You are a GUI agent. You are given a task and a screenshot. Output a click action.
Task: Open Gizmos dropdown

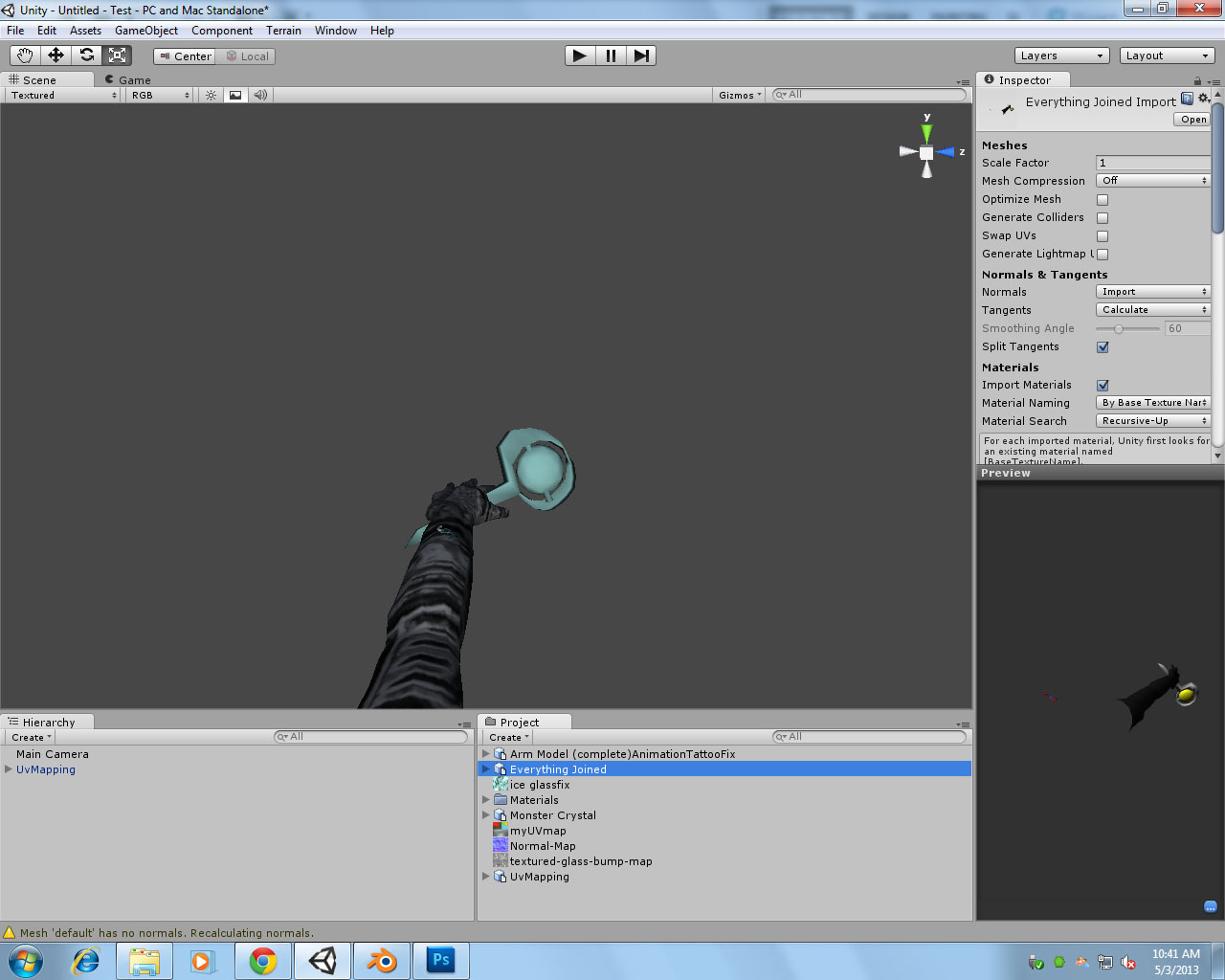[x=740, y=96]
